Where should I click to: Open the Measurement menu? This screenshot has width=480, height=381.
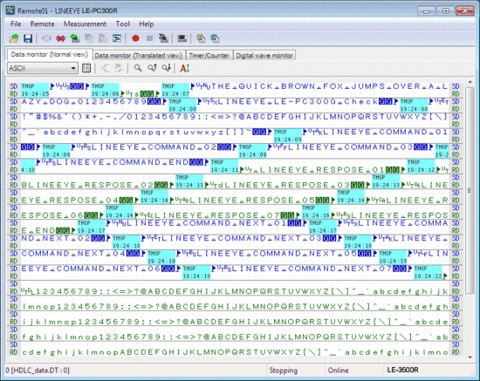[85, 24]
